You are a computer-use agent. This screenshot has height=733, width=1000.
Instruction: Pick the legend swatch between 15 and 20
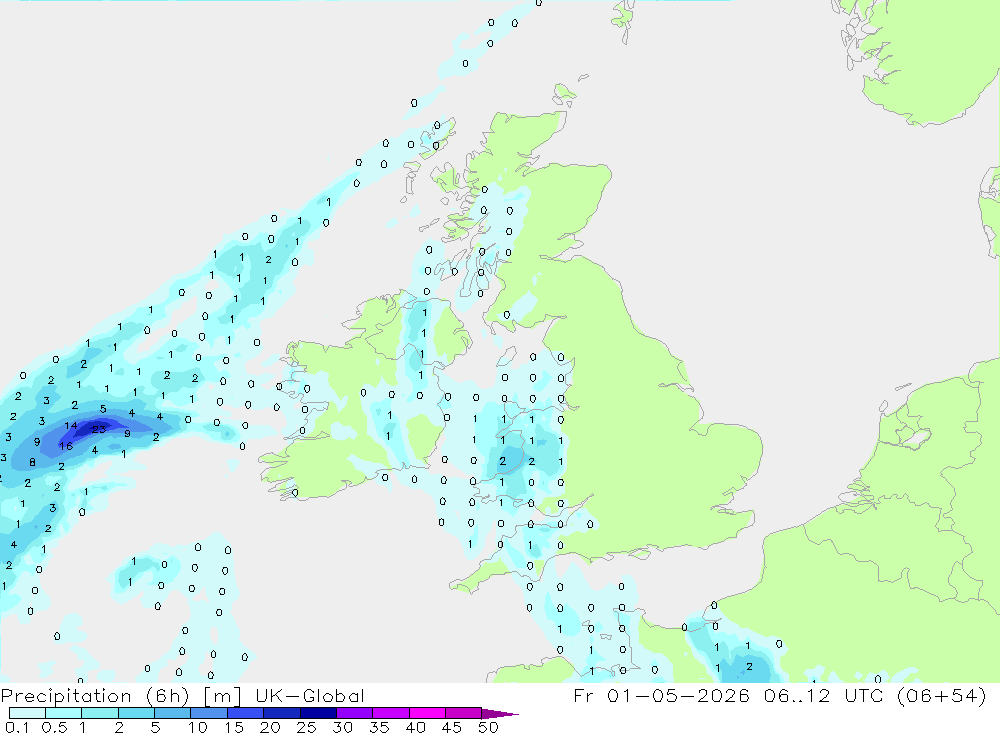click(245, 713)
